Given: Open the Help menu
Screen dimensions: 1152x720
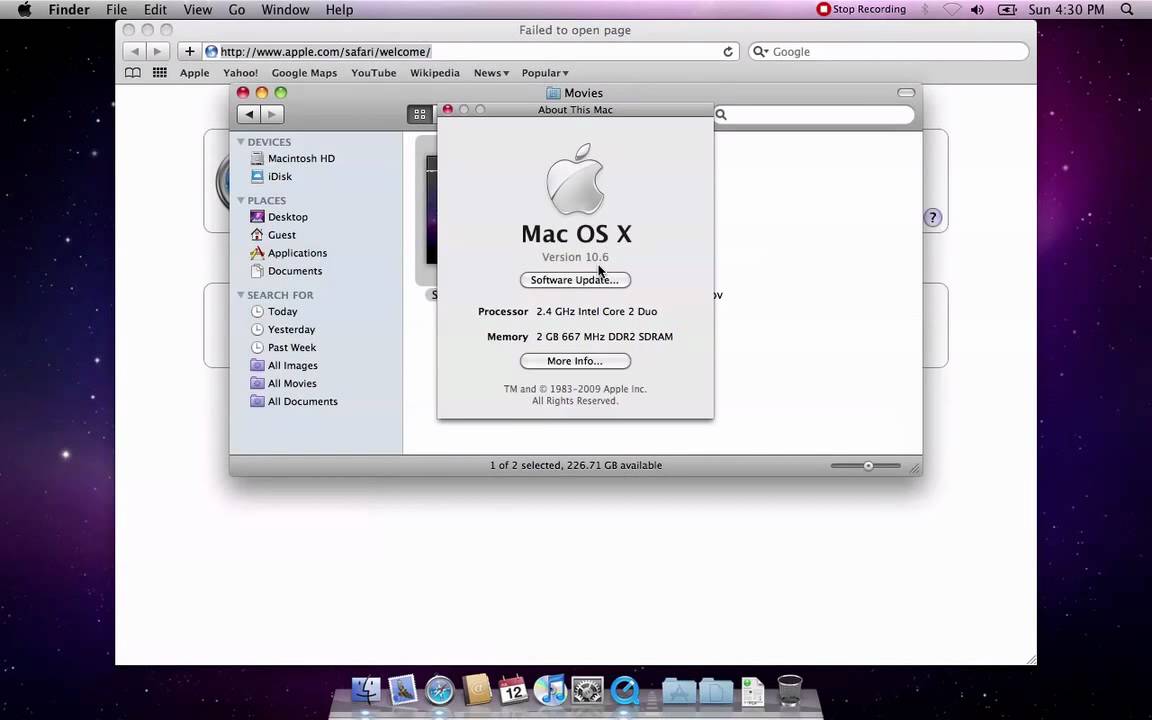Looking at the screenshot, I should [339, 10].
